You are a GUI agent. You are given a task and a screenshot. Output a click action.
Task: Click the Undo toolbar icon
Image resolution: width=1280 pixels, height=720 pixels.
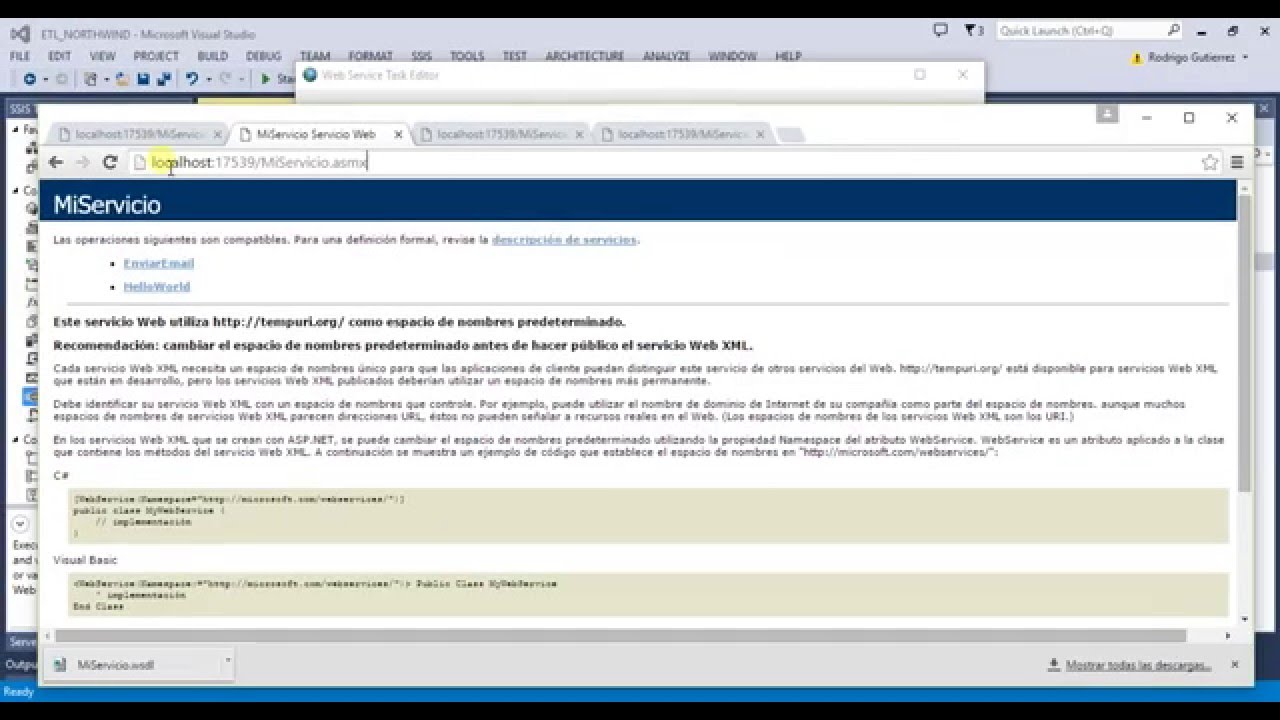coord(191,78)
